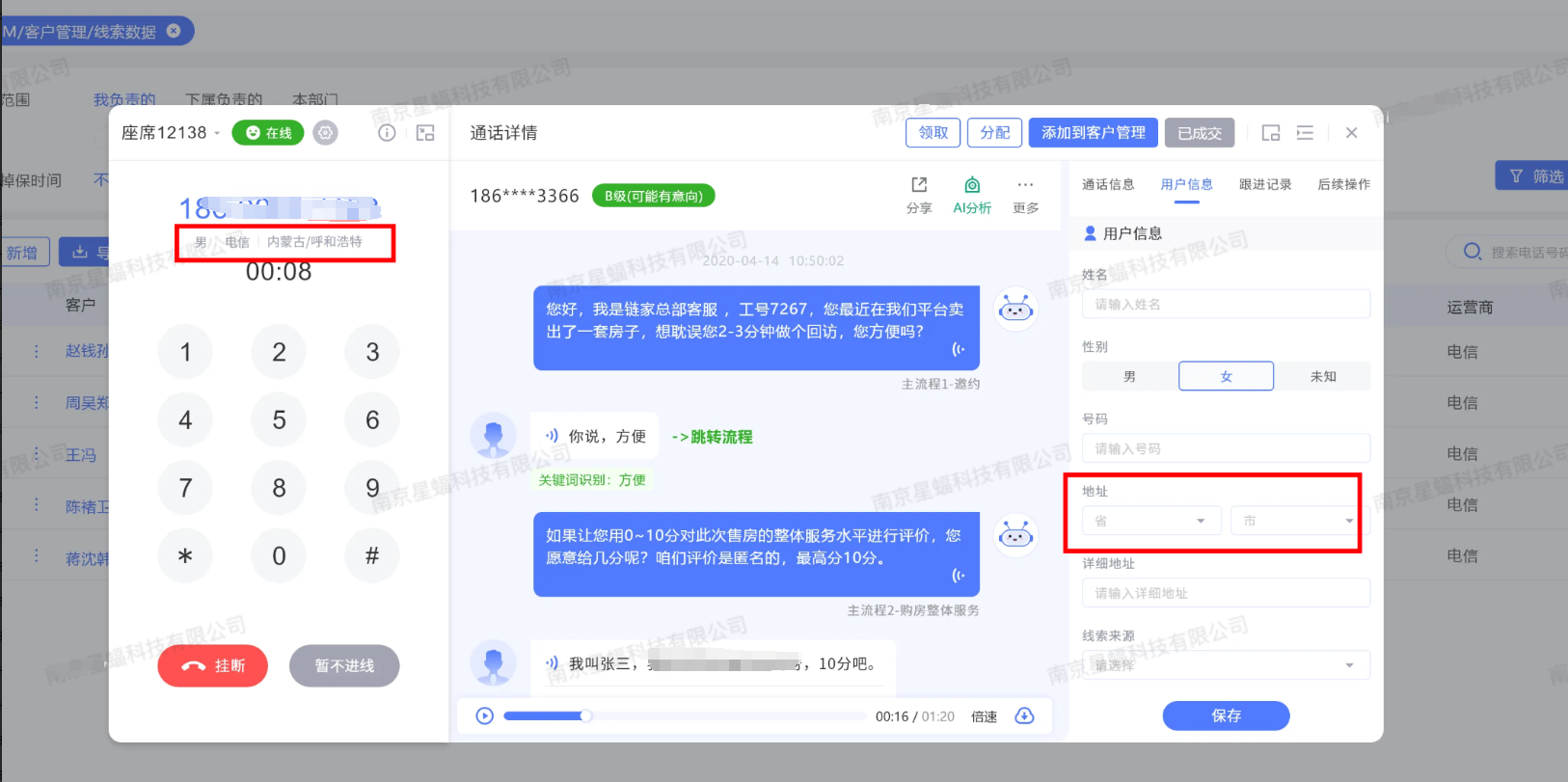This screenshot has width=1568, height=782.
Task: Select 女 gender option
Action: pos(1226,376)
